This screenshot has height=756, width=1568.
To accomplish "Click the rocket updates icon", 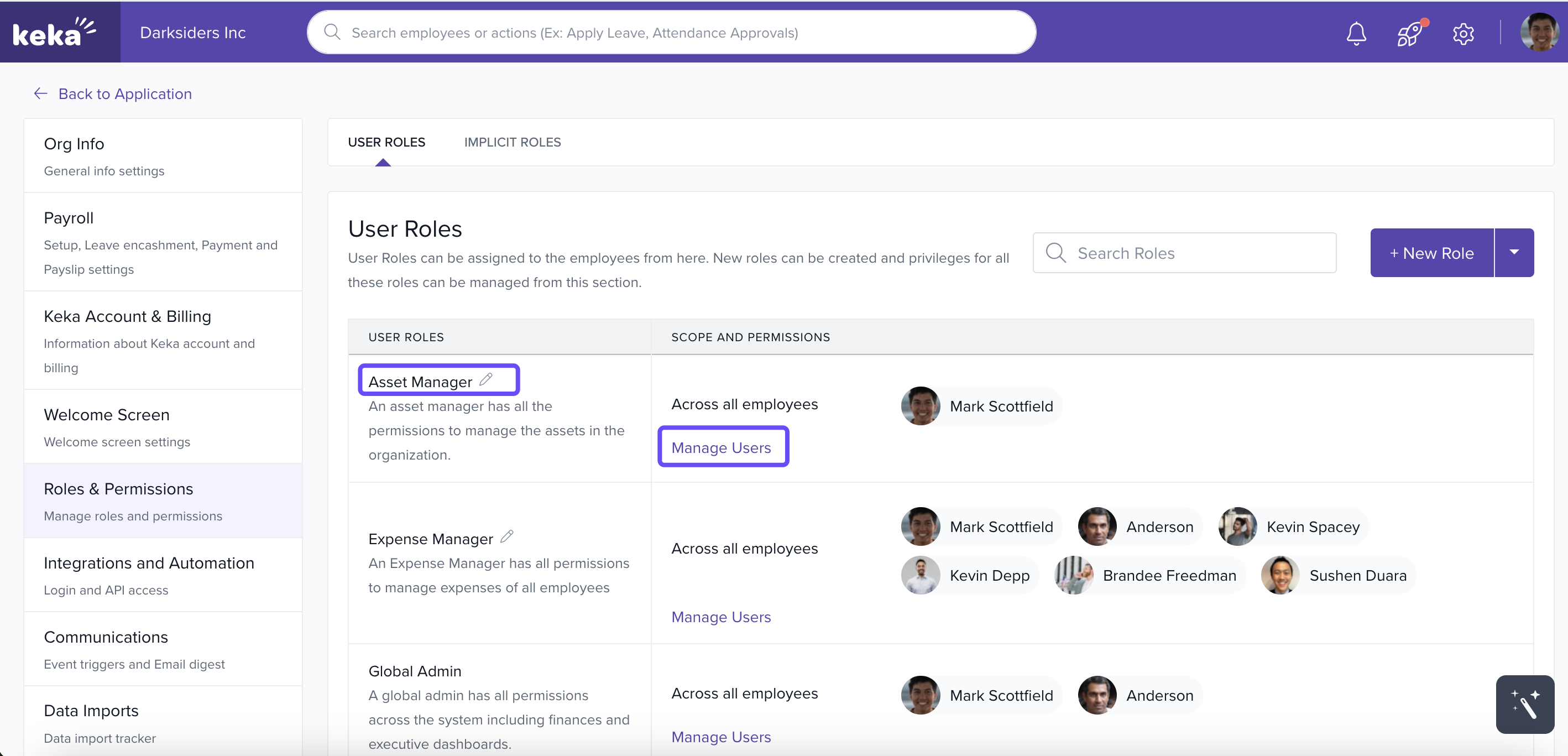I will point(1410,33).
